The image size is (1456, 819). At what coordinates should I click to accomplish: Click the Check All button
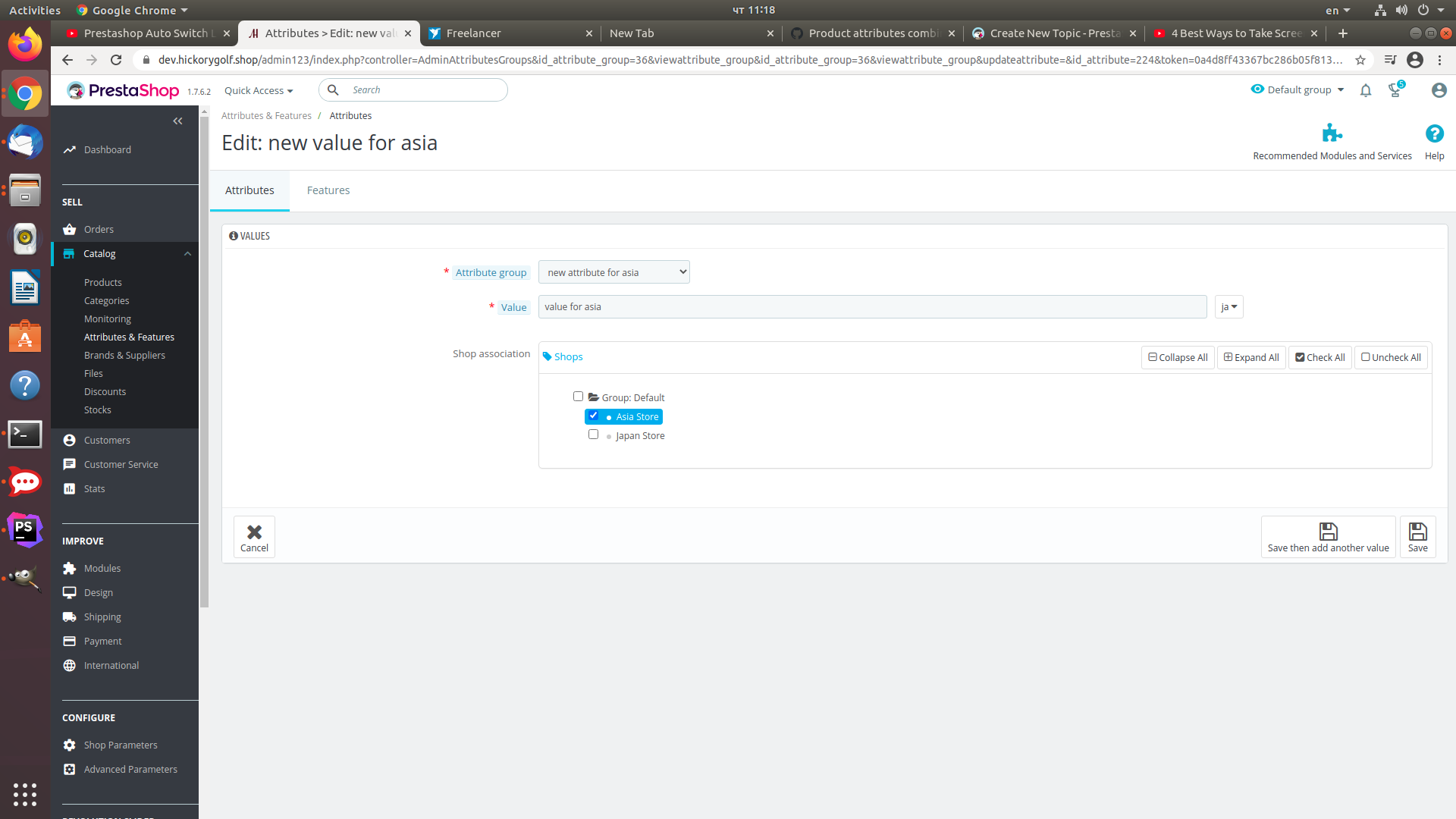[1319, 358]
